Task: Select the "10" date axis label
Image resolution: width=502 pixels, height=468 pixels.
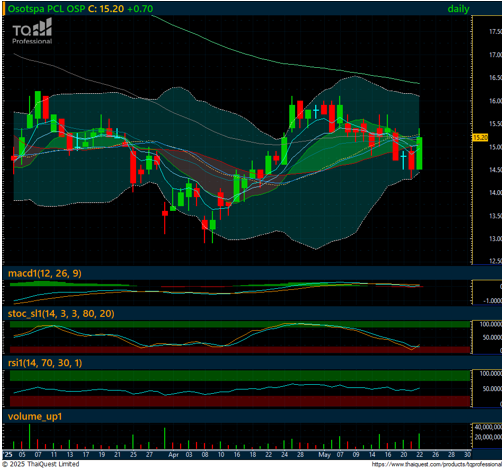Action: click(221, 455)
